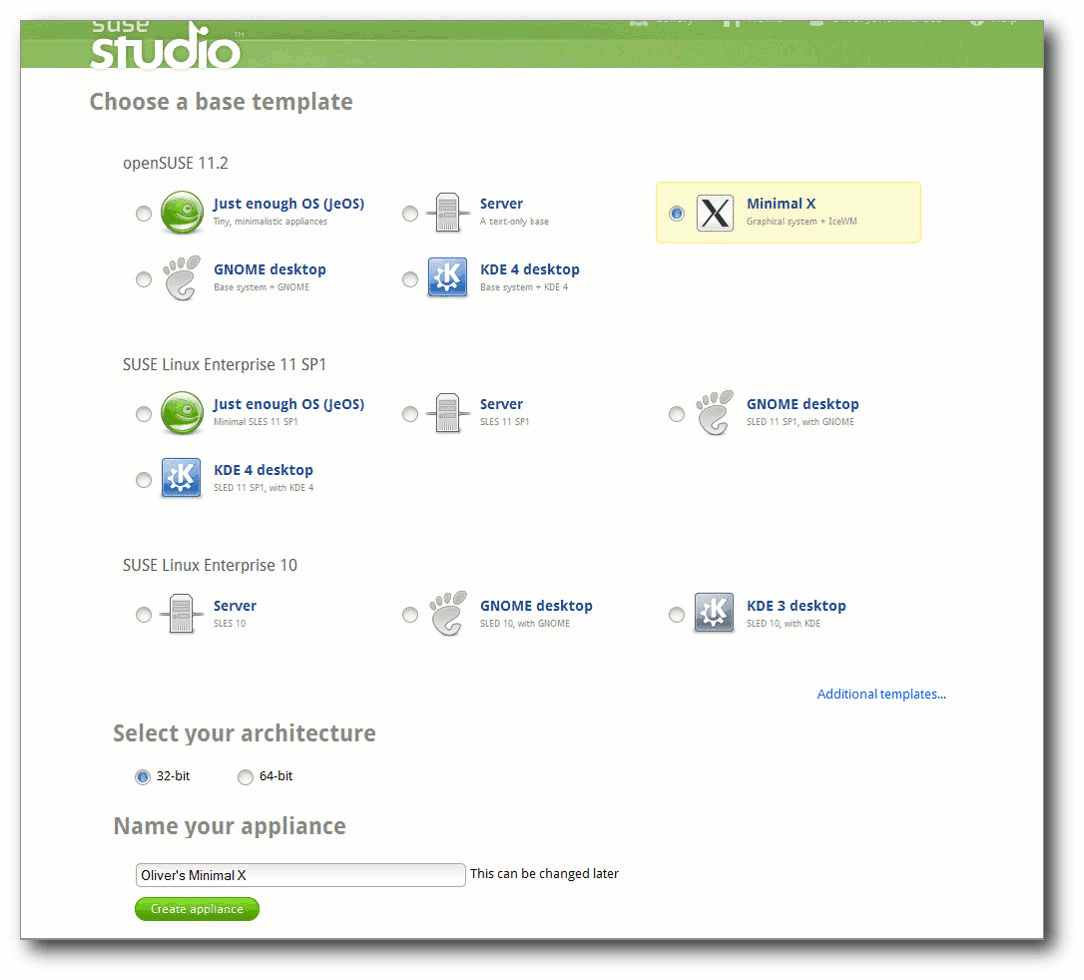The image size is (1084, 980).
Task: Click the openSUSE 11.2 GNOME desktop title
Action: 270,270
